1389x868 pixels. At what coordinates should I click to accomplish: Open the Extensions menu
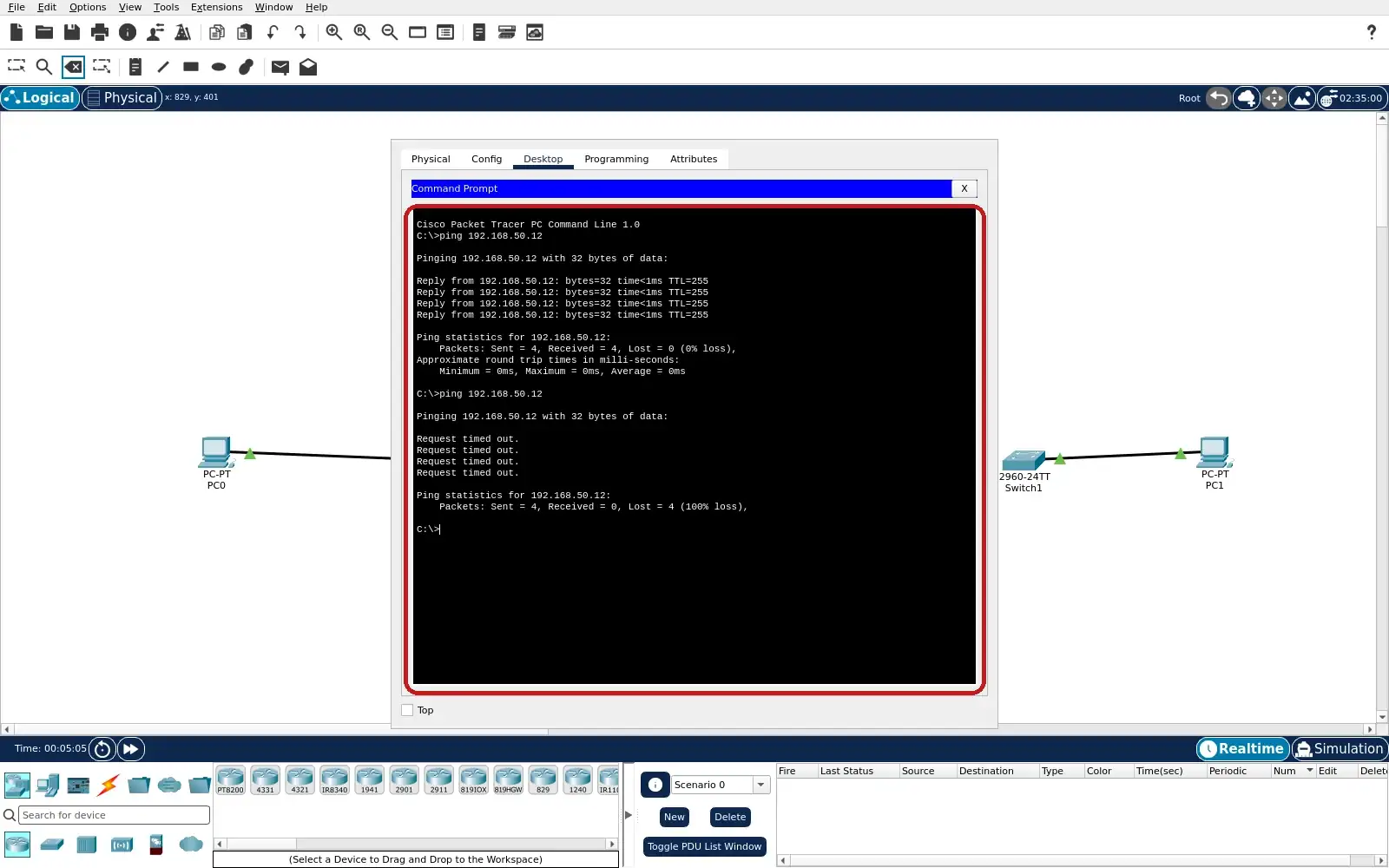click(x=216, y=7)
